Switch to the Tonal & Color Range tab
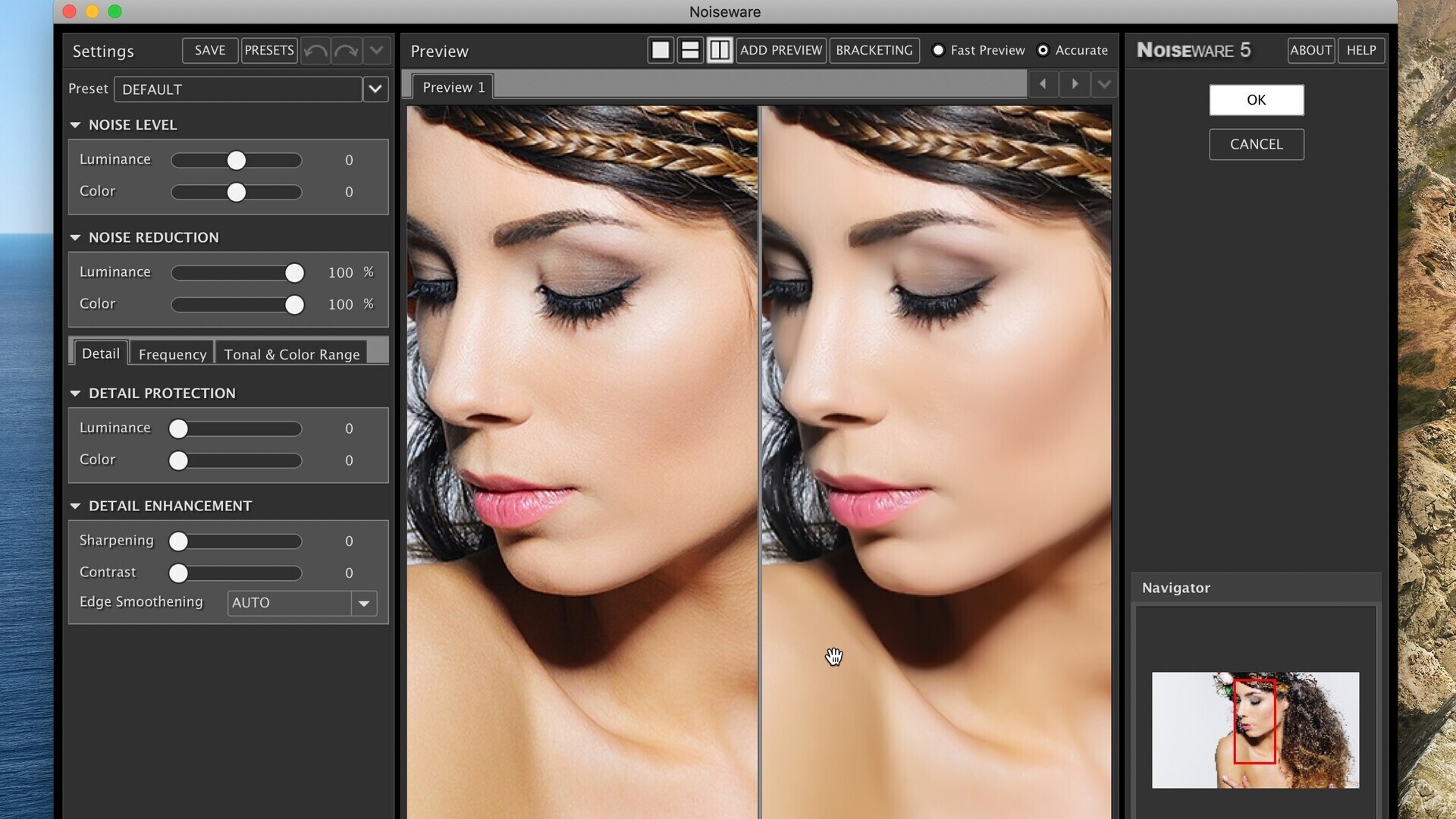Viewport: 1456px width, 819px height. click(292, 354)
